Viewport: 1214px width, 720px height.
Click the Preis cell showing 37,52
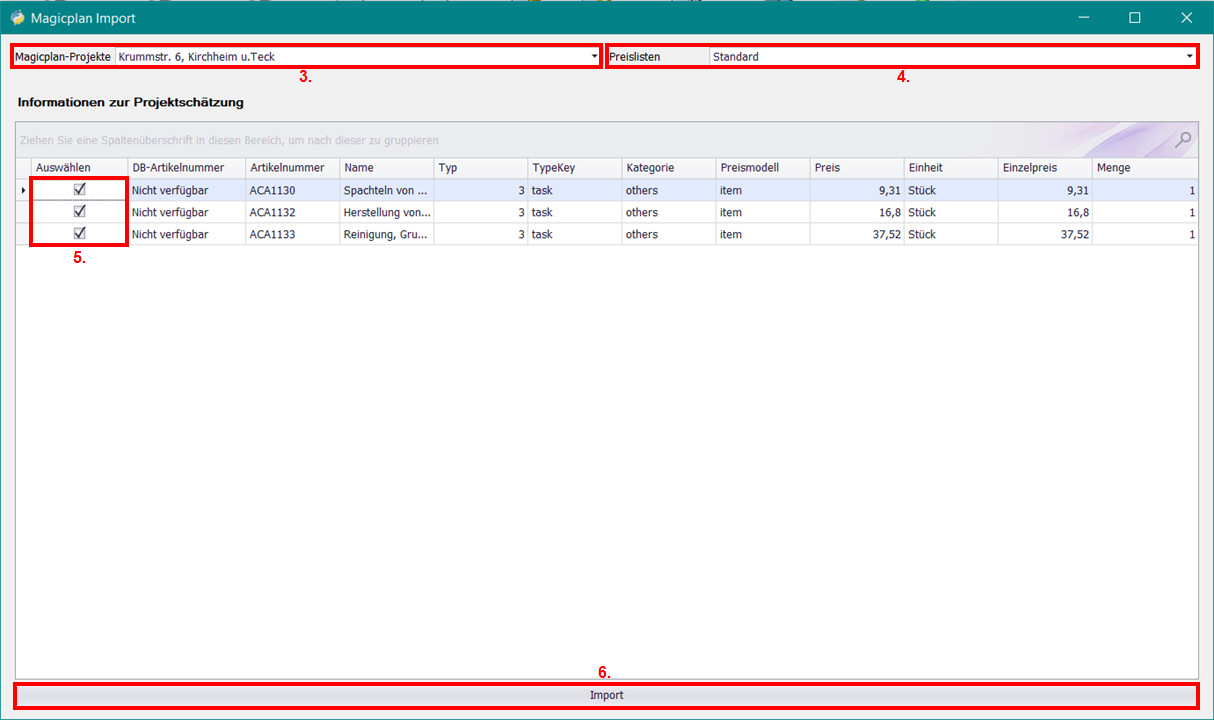856,234
